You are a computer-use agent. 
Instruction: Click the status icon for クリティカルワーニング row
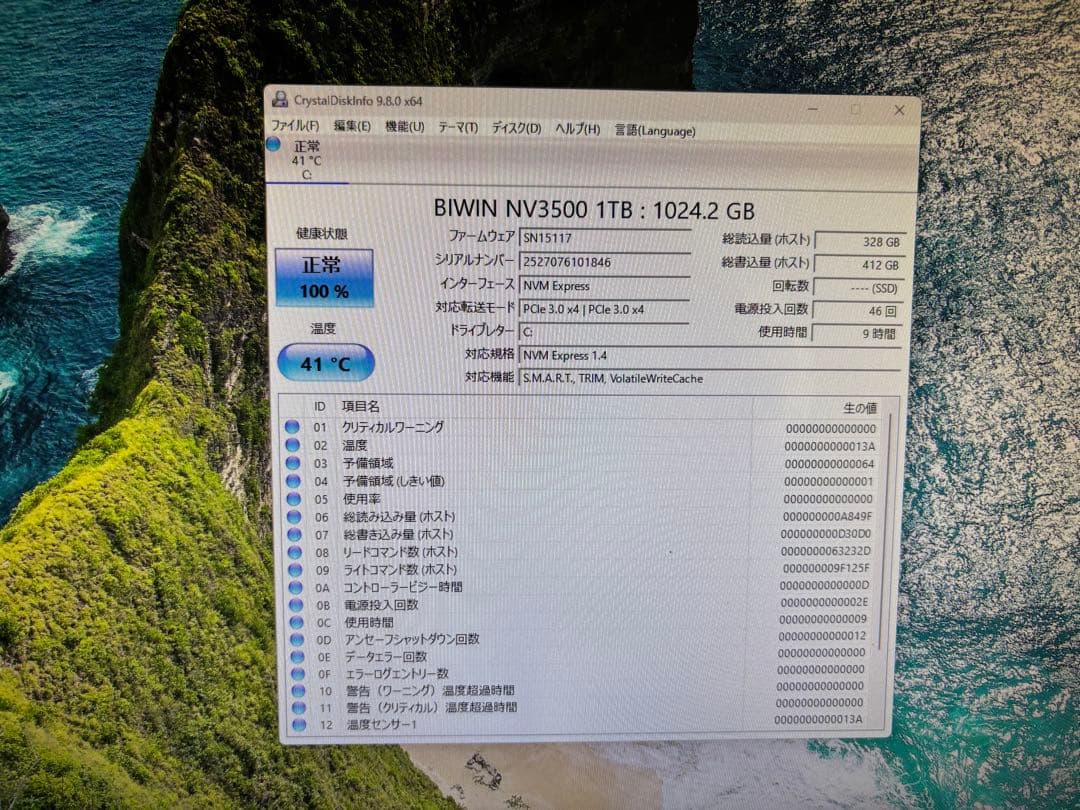[292, 427]
